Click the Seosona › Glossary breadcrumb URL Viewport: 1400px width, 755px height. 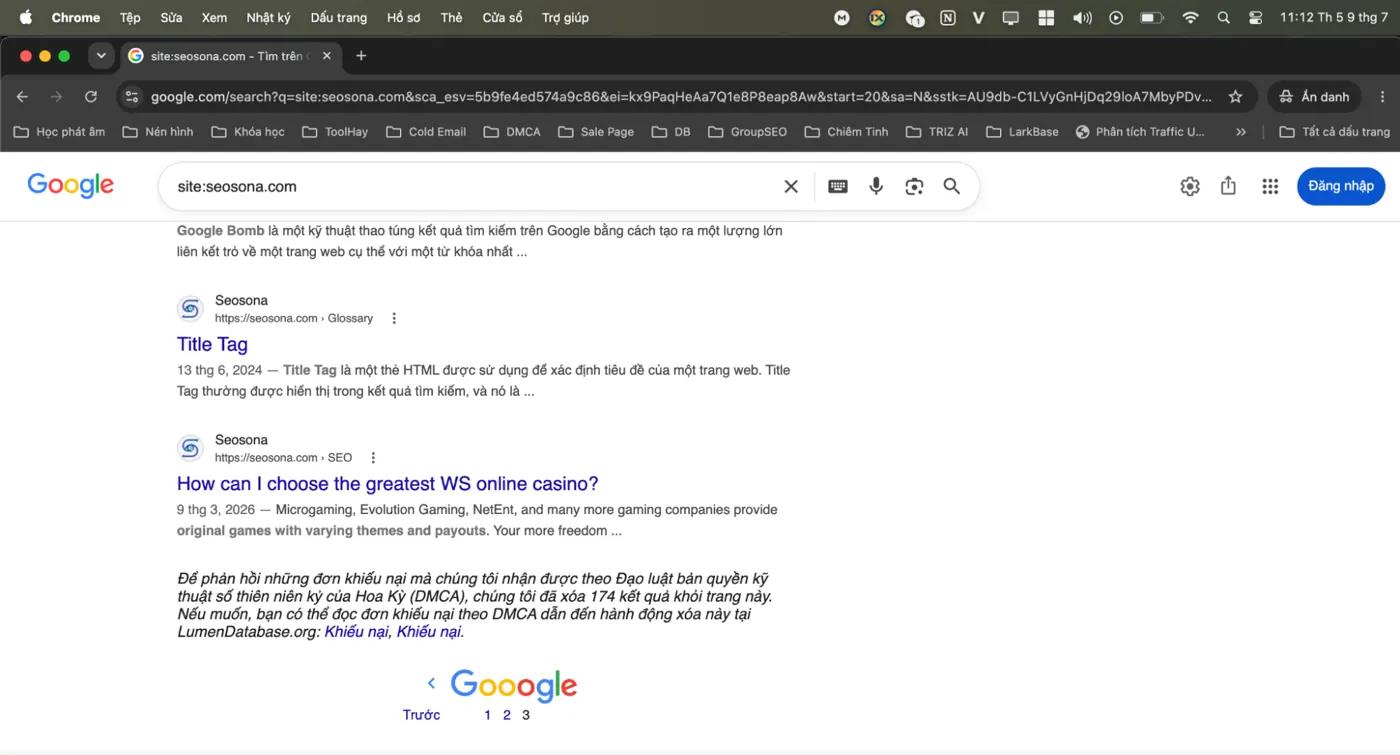294,318
